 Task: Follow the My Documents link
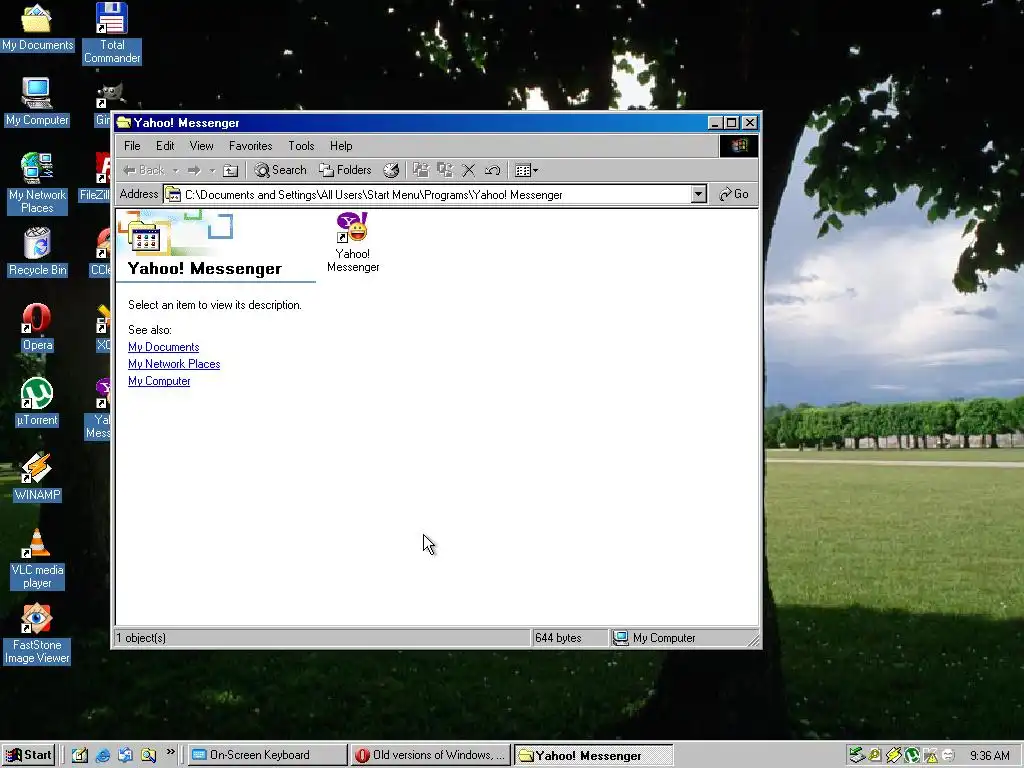[x=163, y=347]
